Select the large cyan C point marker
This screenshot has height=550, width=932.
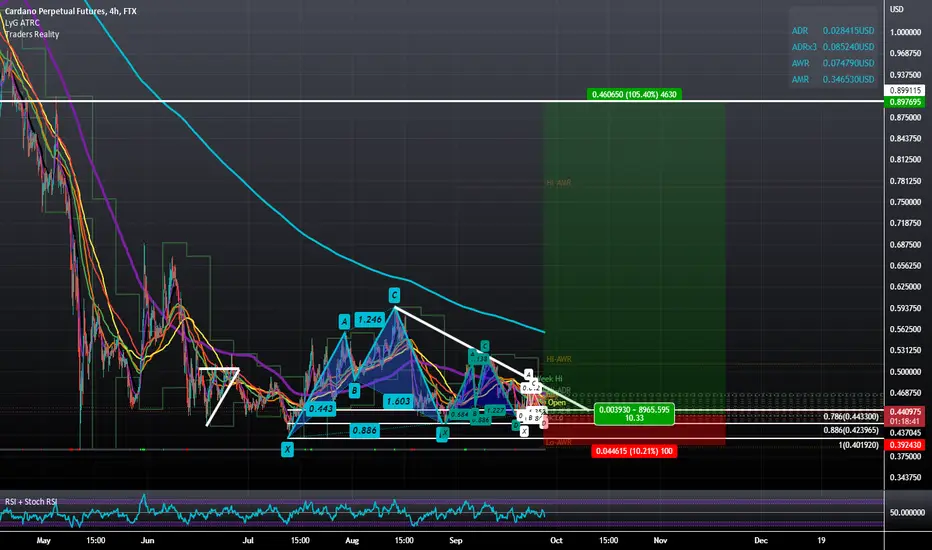(394, 295)
